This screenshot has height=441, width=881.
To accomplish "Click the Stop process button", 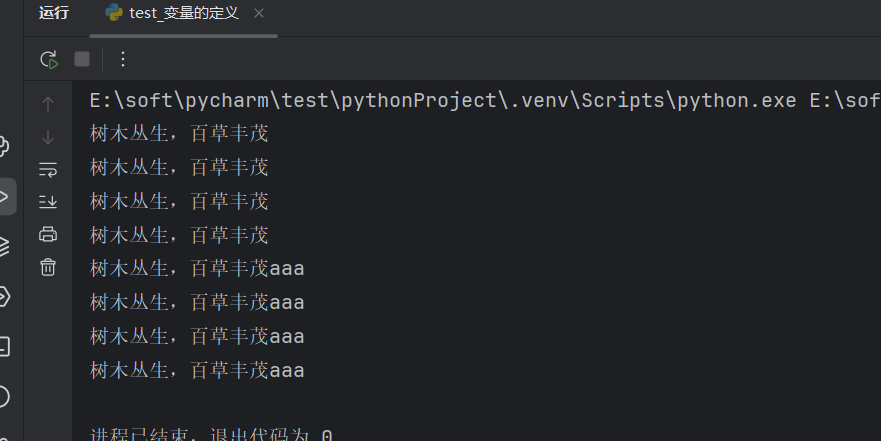I will click(82, 59).
